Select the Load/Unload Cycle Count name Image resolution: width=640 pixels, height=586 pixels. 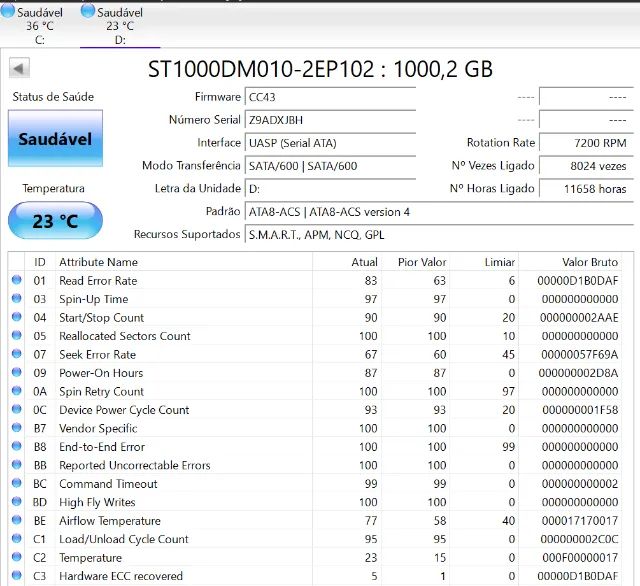click(x=124, y=539)
